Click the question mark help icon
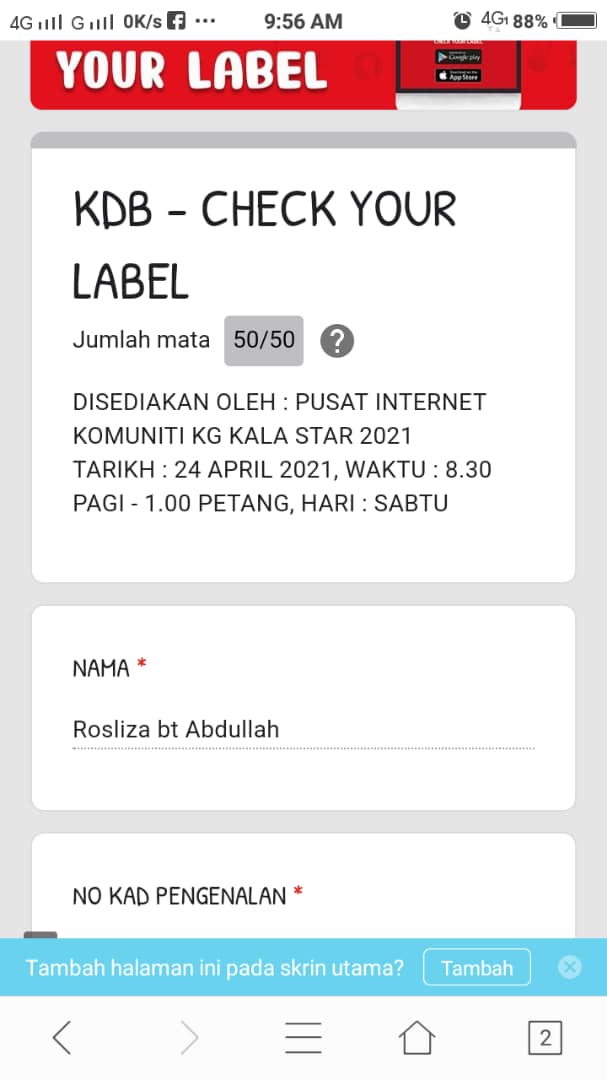607x1080 pixels. (x=337, y=341)
